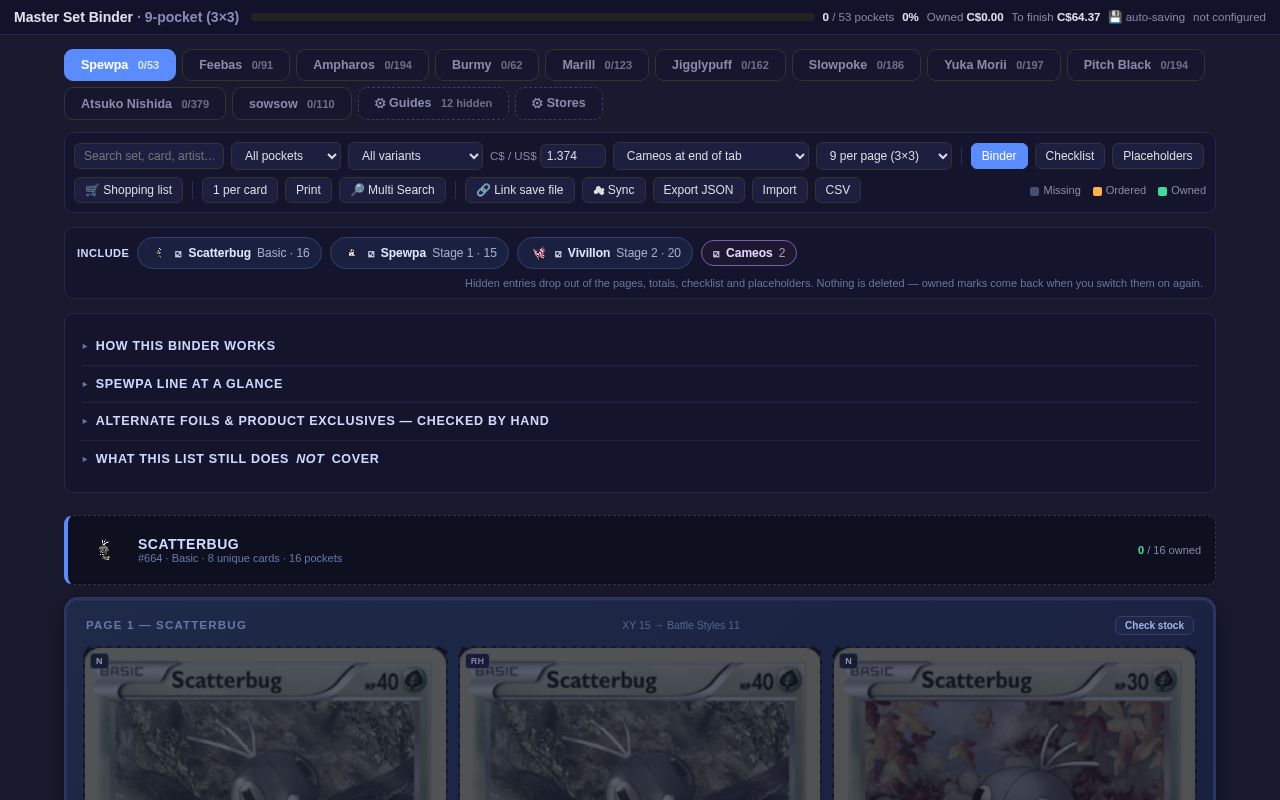This screenshot has width=1280, height=800.
Task: Click the Owned legend color swatch
Action: pos(1162,191)
